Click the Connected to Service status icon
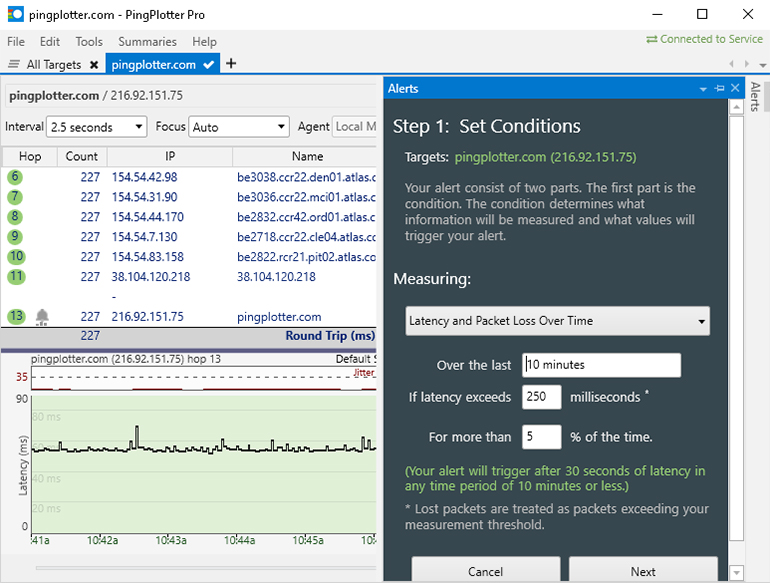This screenshot has height=583, width=770. pos(651,39)
